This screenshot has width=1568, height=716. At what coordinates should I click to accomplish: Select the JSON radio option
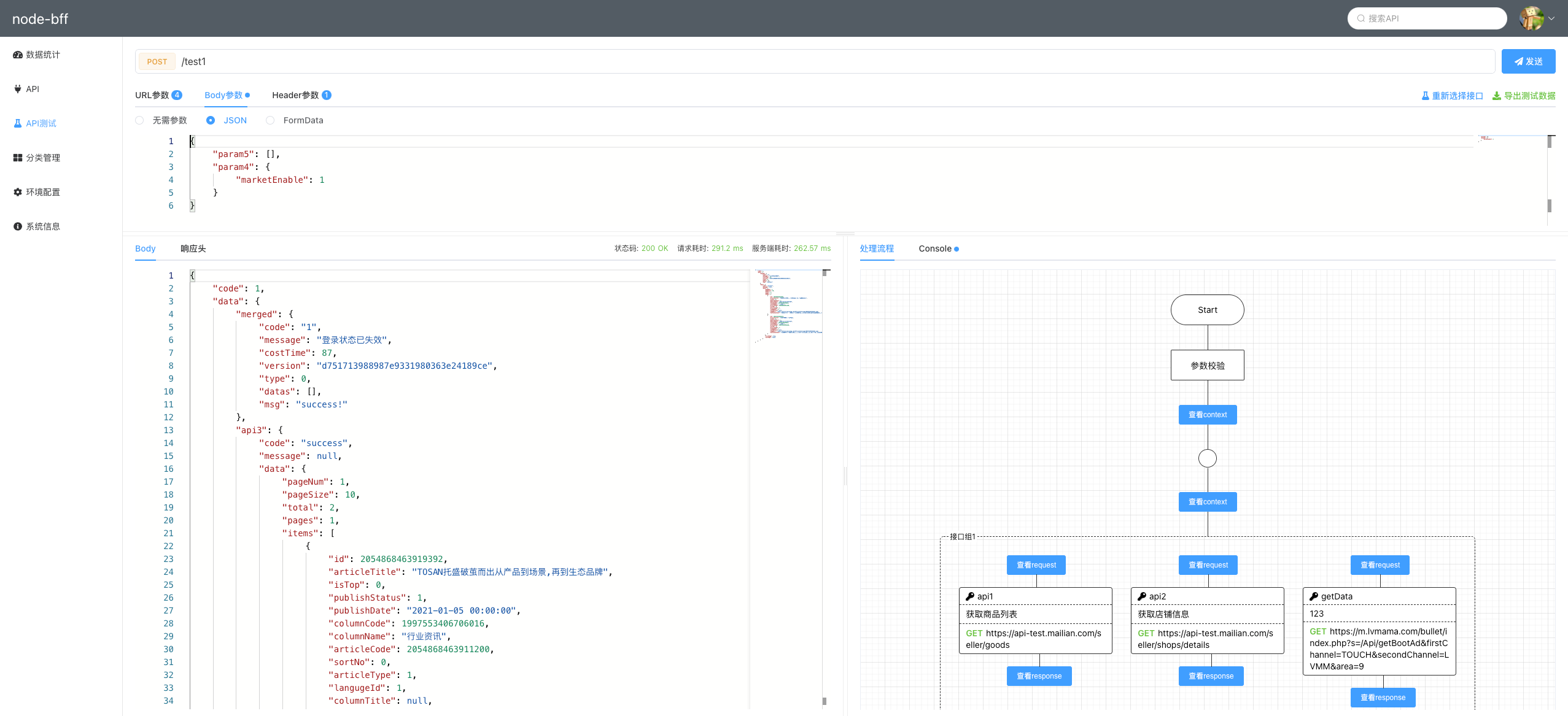(211, 120)
